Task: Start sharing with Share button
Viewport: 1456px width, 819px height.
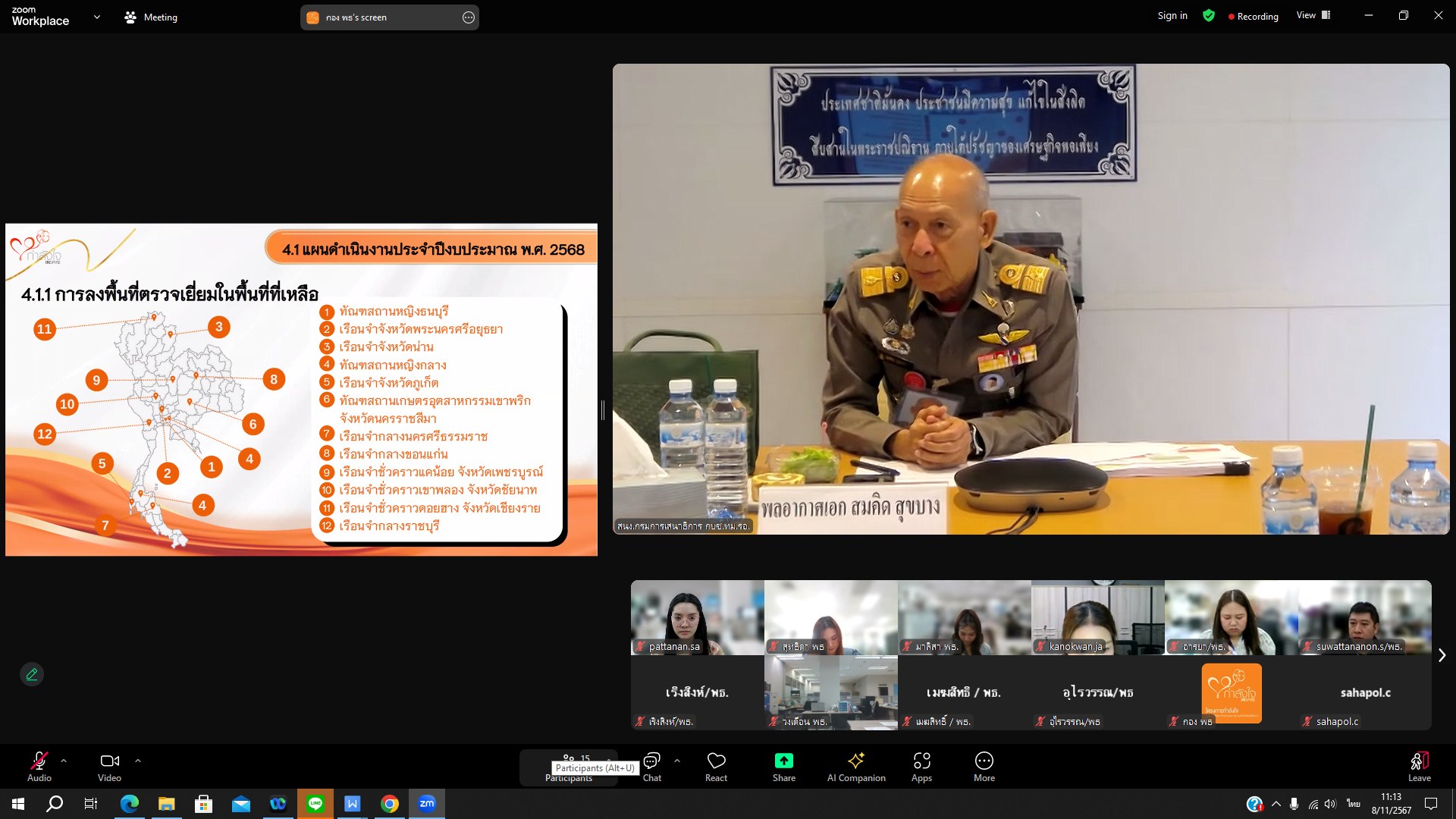Action: [783, 765]
